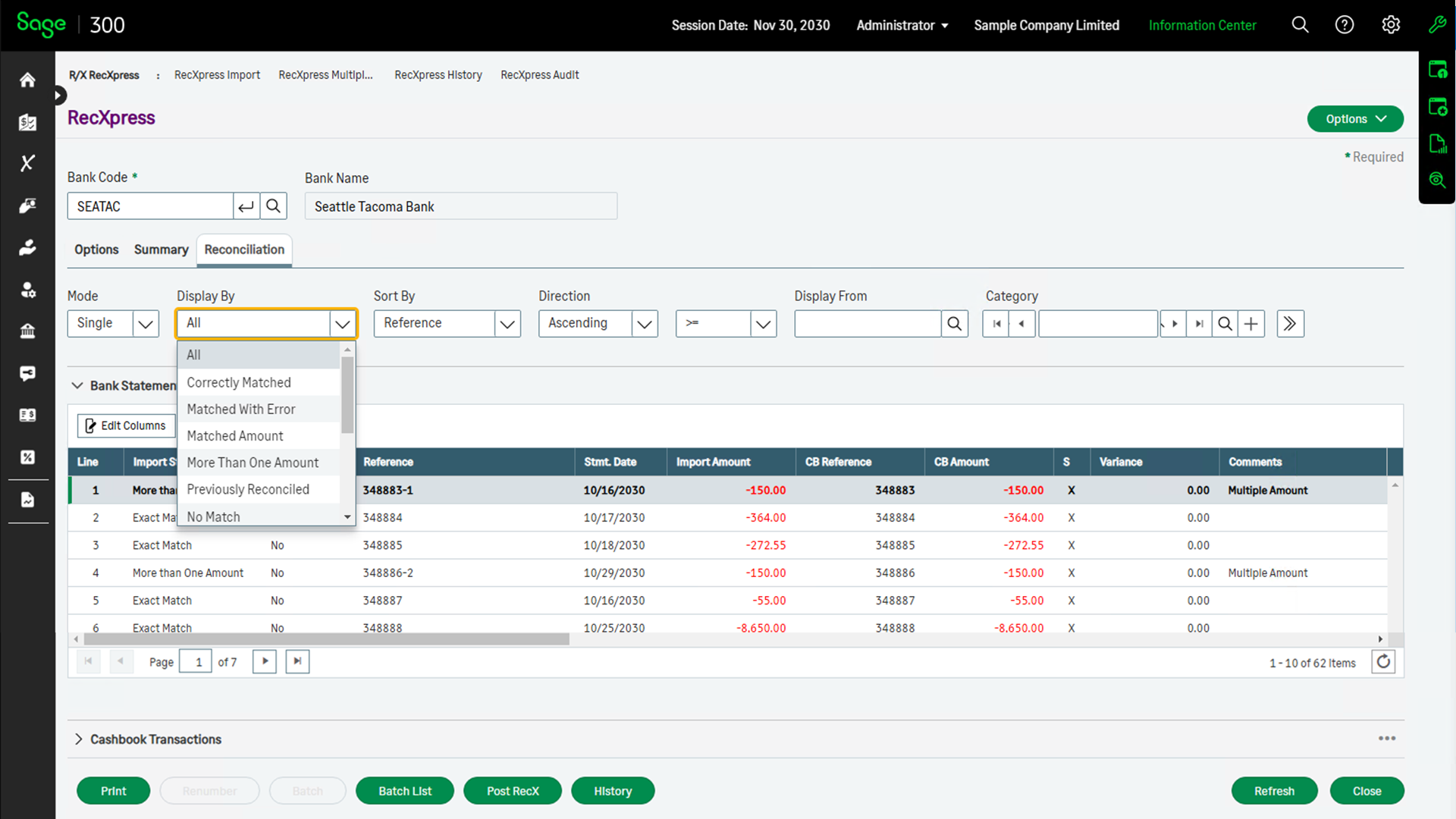1456x819 pixels.
Task: Expand the Cashbook Transactions section
Action: pos(78,739)
